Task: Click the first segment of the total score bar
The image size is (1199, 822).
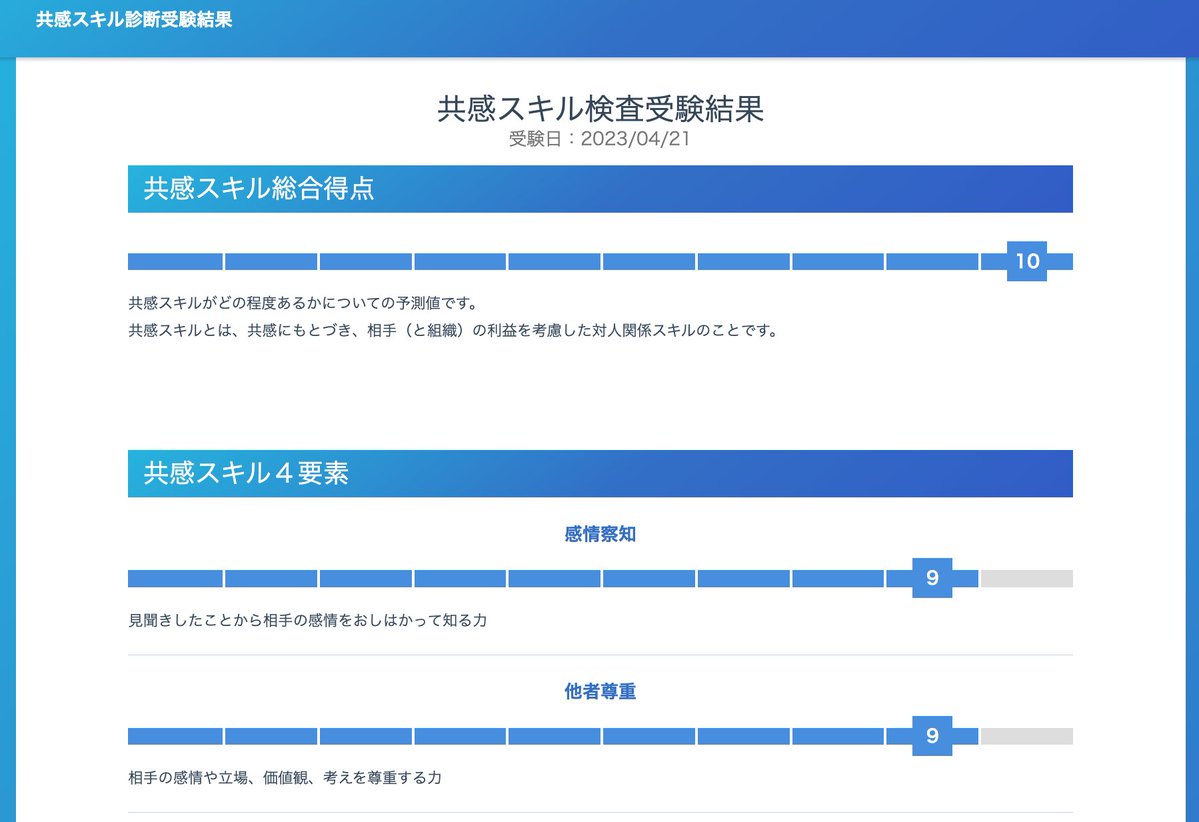Action: [x=175, y=262]
